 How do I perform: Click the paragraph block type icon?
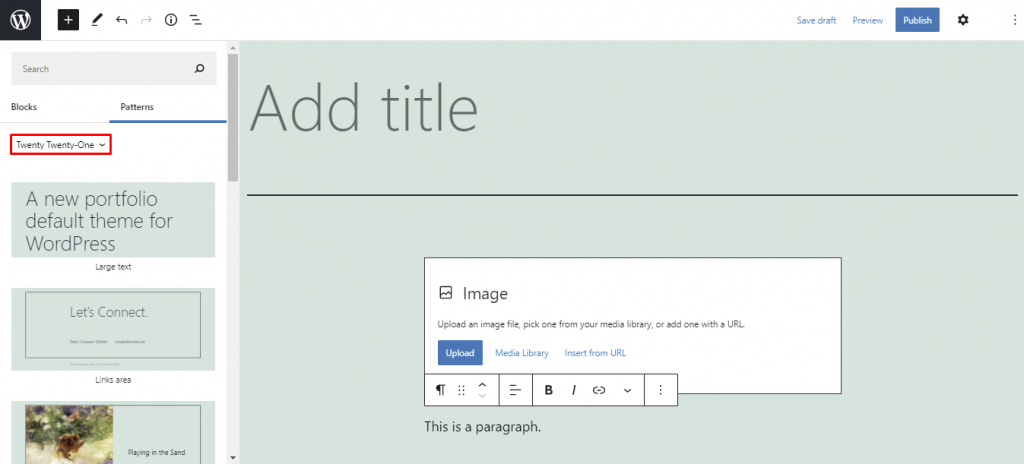tap(441, 390)
